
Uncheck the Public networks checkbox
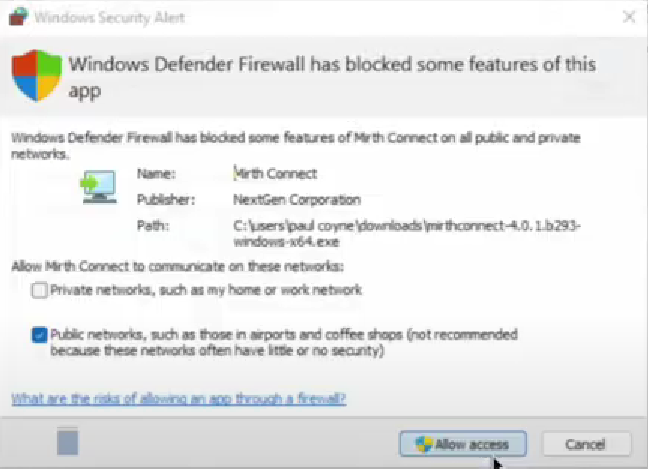tap(39, 335)
